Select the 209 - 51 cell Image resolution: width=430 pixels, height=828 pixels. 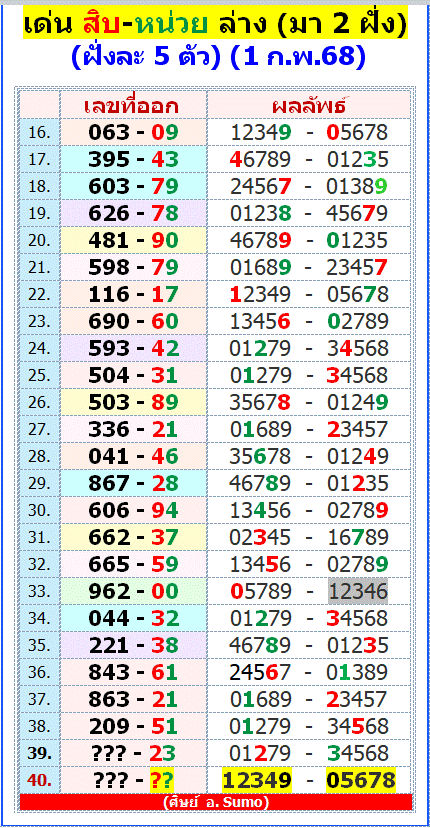[x=133, y=726]
